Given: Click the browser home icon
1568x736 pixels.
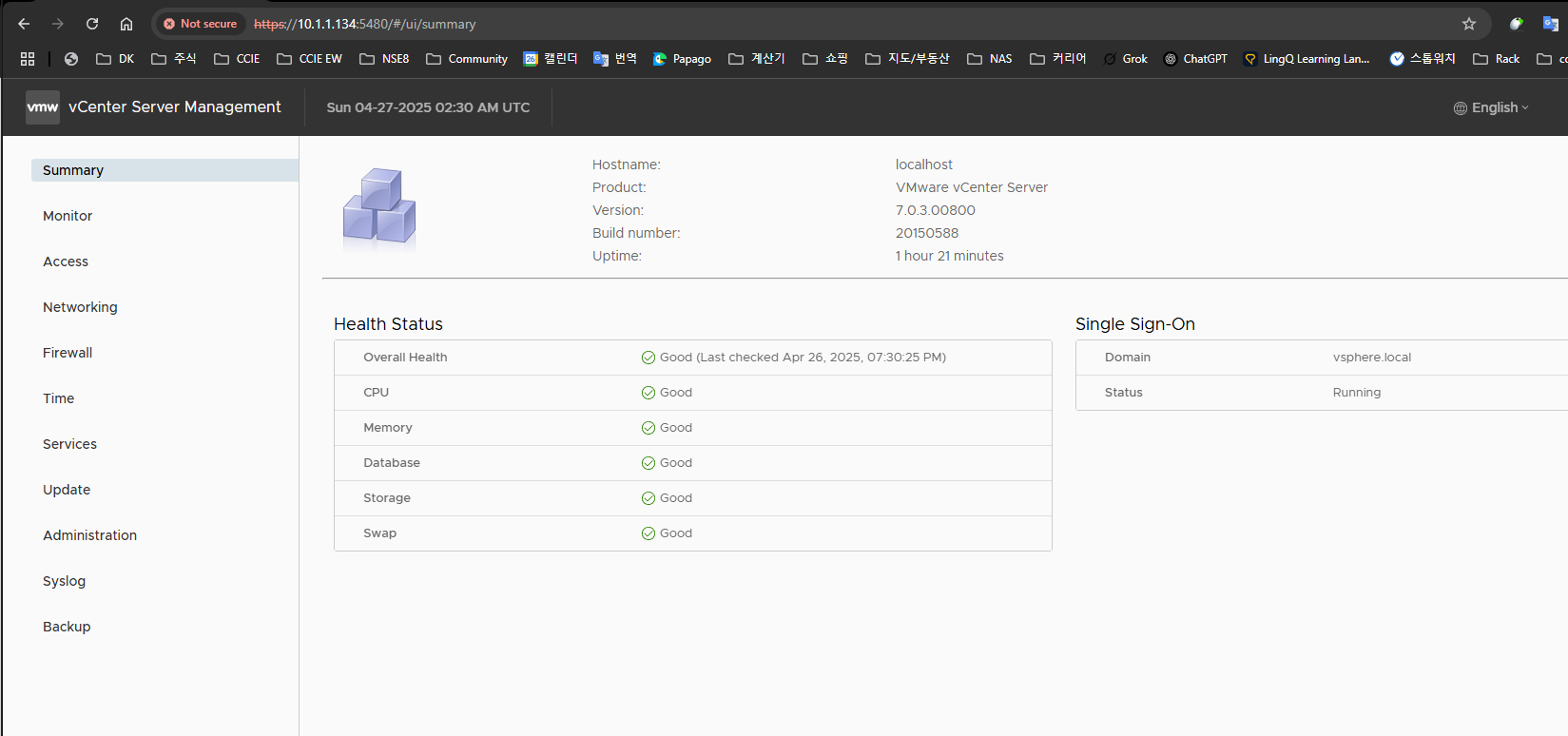Looking at the screenshot, I should (x=126, y=24).
